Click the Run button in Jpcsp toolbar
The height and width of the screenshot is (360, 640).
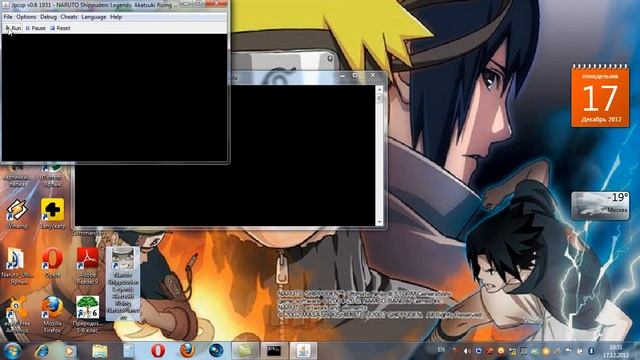[13, 28]
